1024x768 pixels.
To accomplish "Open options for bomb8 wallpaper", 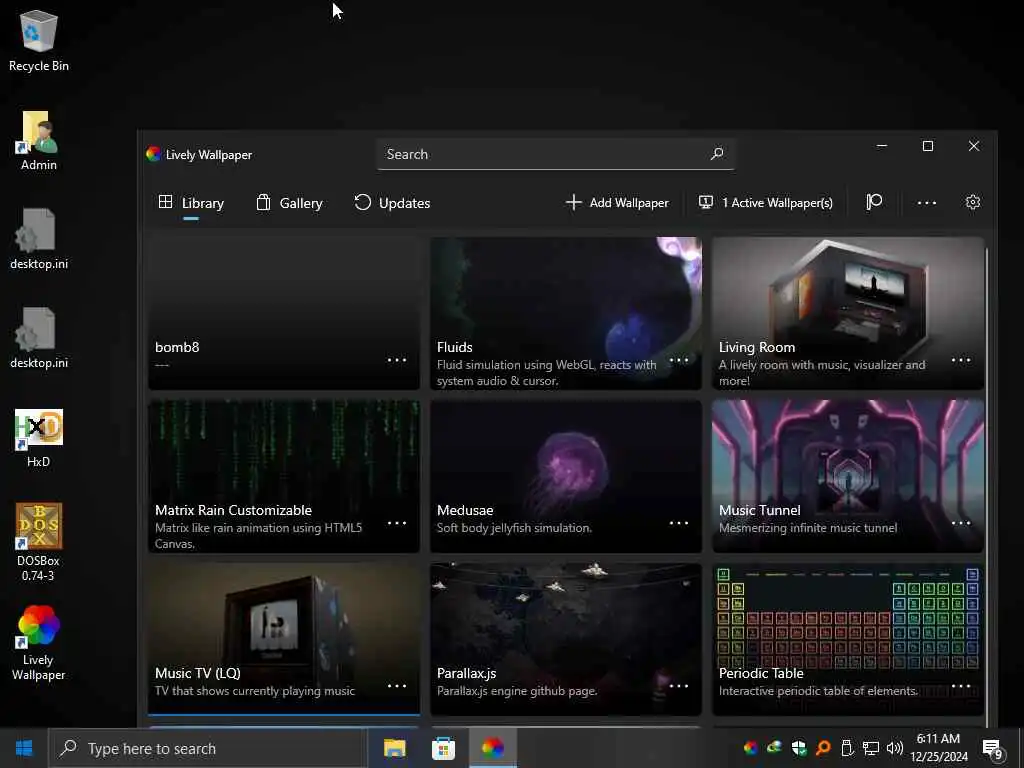I will coord(397,360).
